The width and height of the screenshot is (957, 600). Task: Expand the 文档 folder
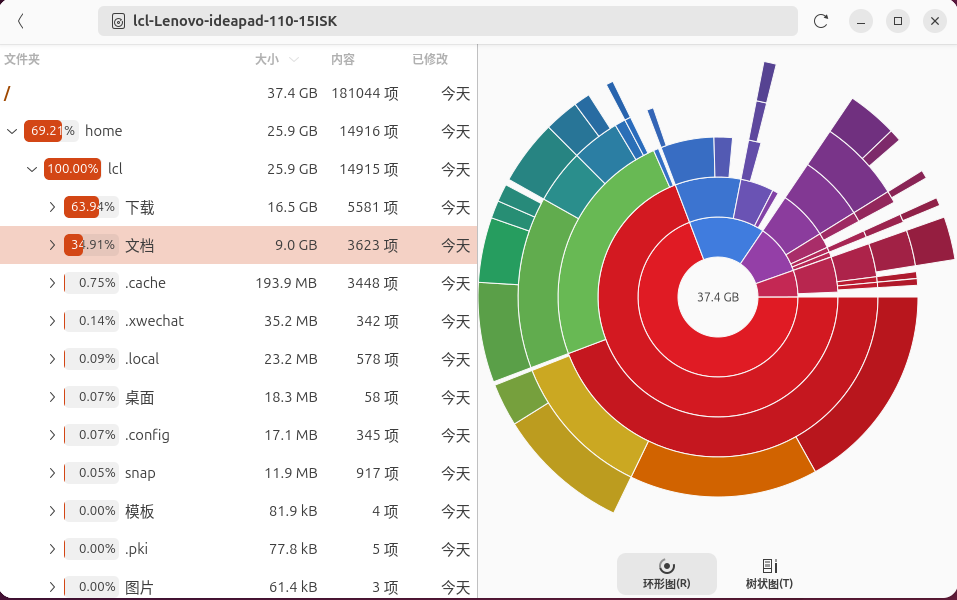(52, 245)
